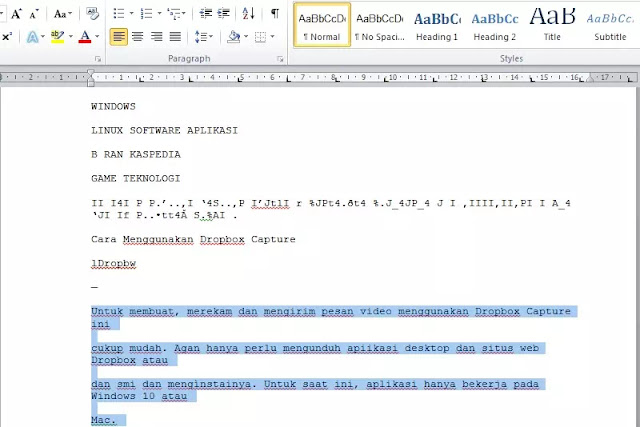Click the Sort A-Z icon

click(249, 13)
